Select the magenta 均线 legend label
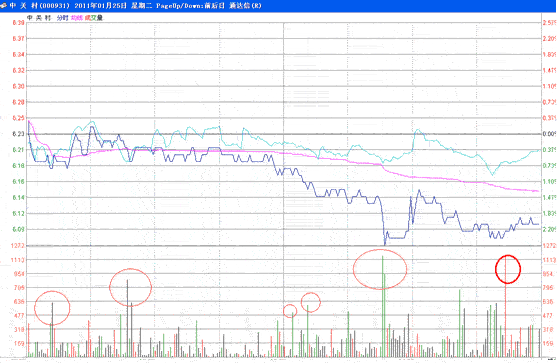557x363 pixels. point(76,18)
